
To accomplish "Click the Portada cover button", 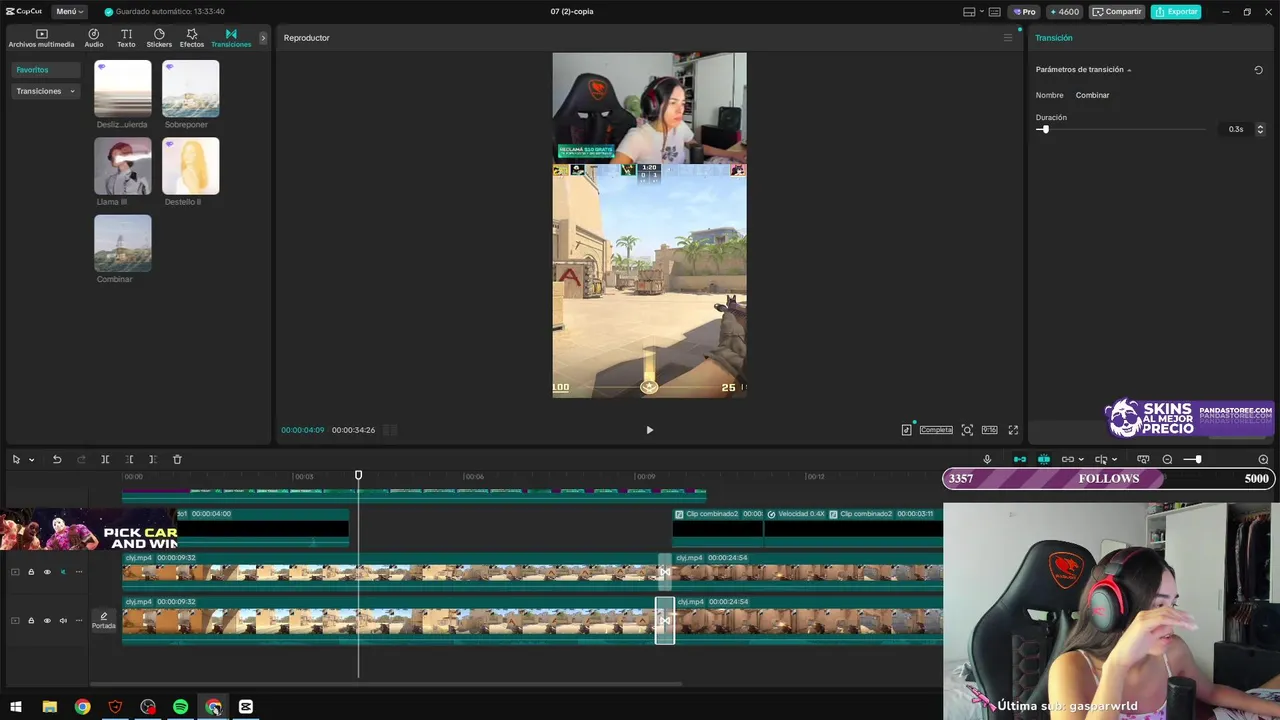I will point(104,621).
